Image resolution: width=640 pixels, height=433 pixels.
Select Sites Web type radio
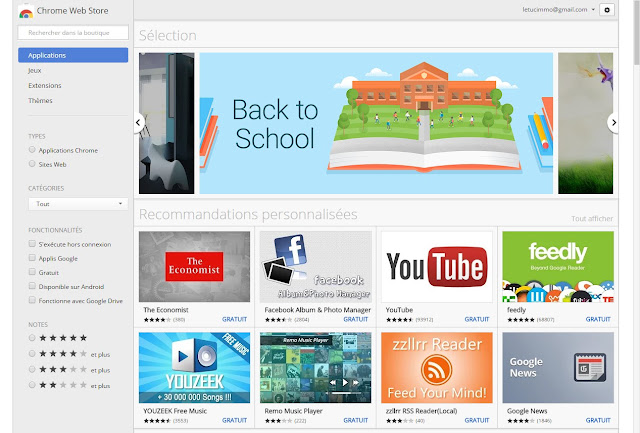coord(32,164)
